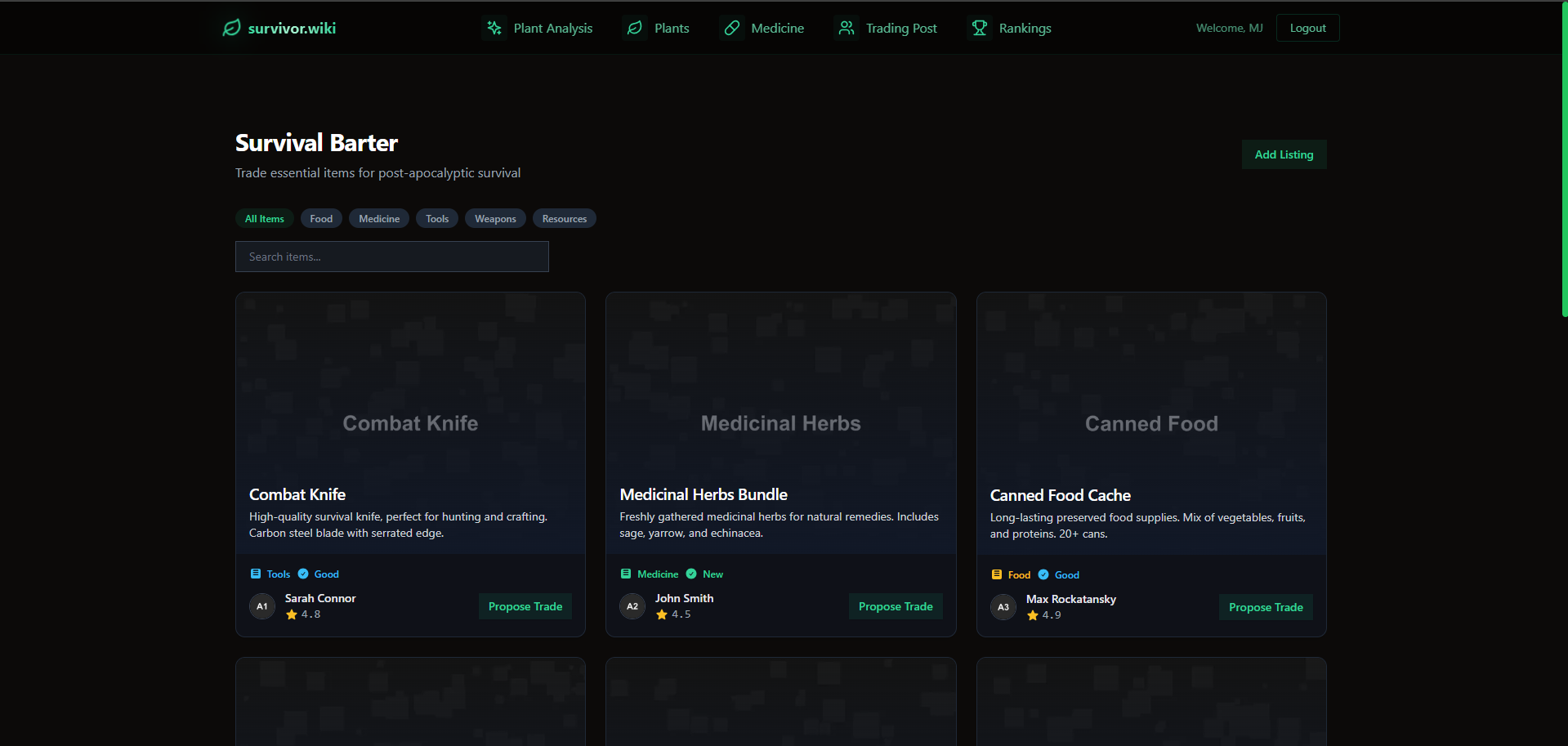Click seller name John Smith
Viewport: 1568px width, 746px height.
[685, 598]
